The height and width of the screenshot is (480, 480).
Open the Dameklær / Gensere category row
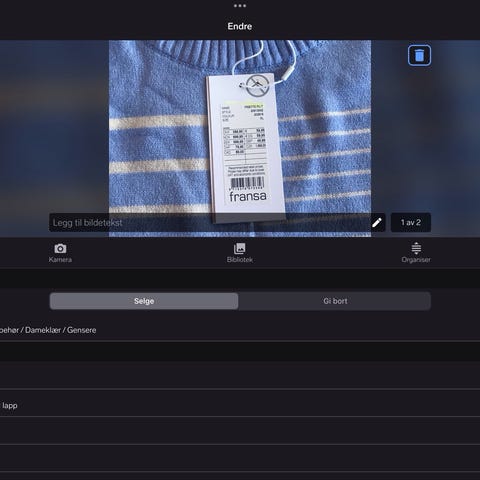click(x=240, y=330)
